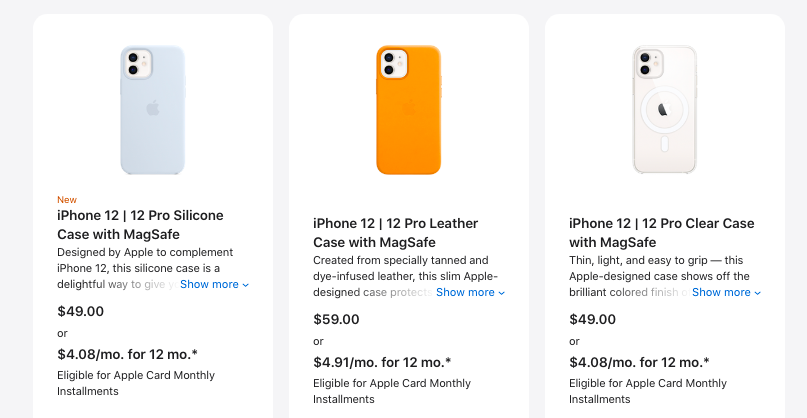Click the chevron beside Leather Case Show more
This screenshot has height=418, width=807.
coord(502,293)
